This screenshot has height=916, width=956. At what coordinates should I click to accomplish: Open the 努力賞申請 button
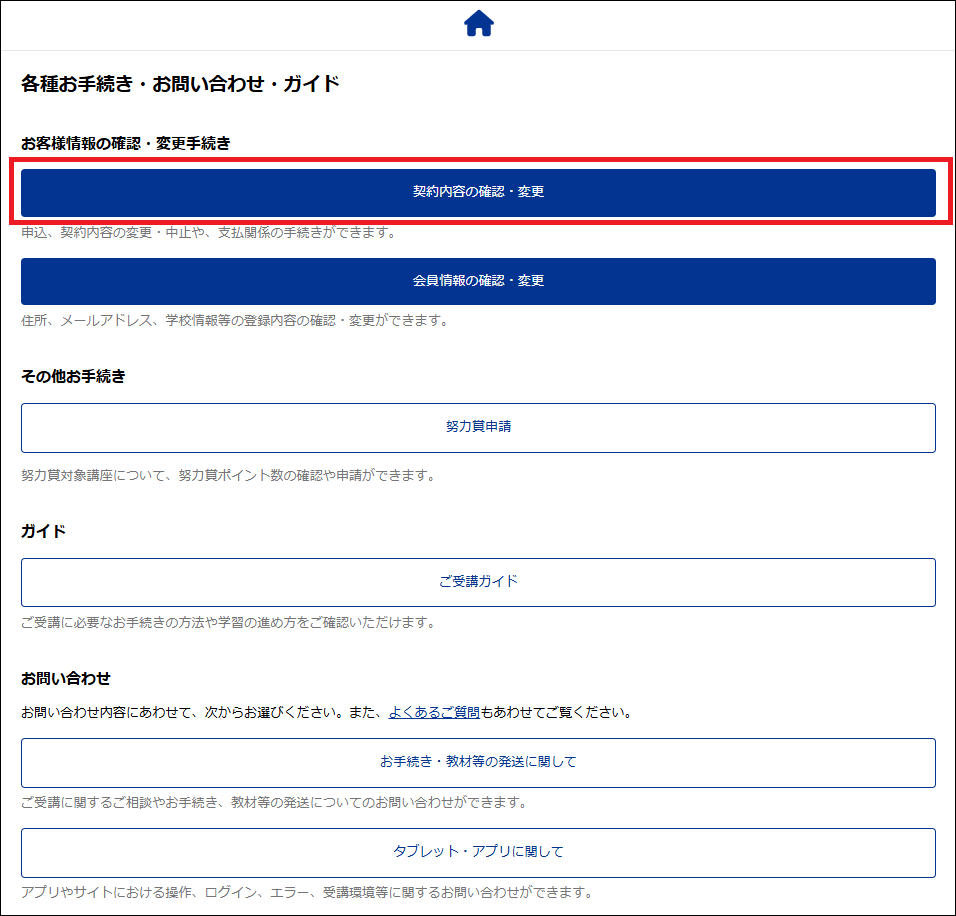coord(478,427)
